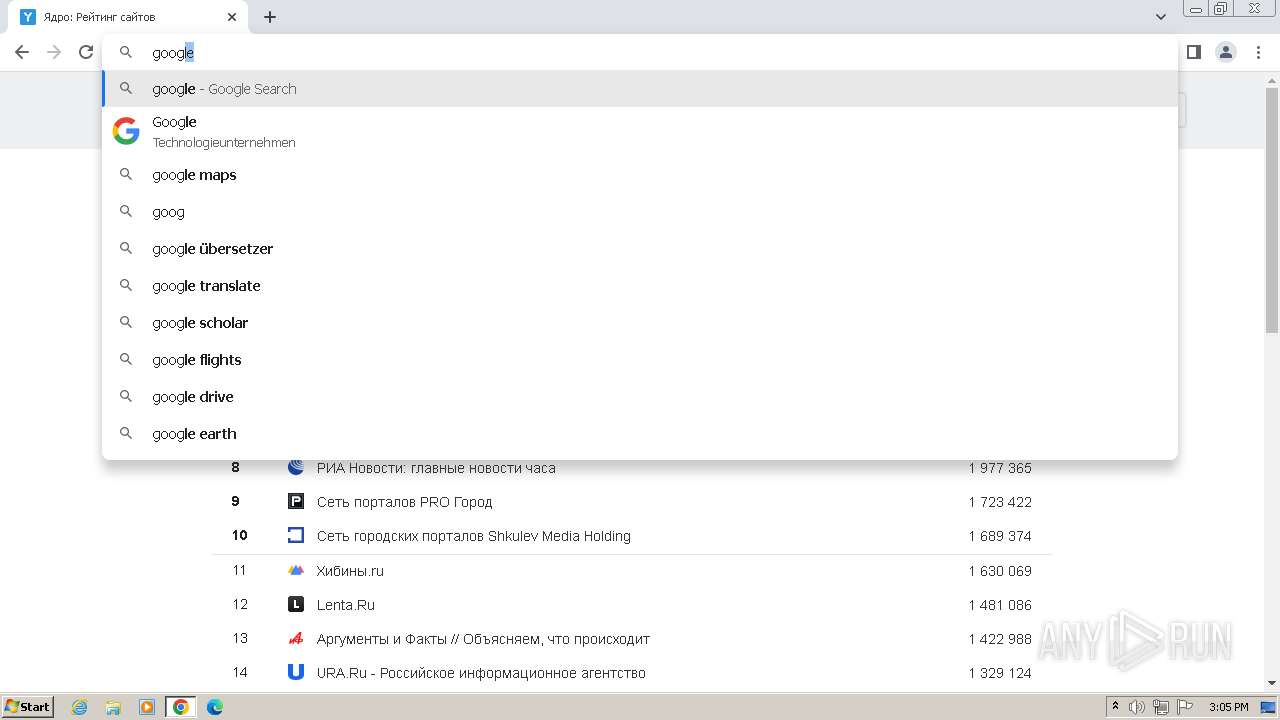
Task: Click the URA.Ru favicon
Action: 296,672
